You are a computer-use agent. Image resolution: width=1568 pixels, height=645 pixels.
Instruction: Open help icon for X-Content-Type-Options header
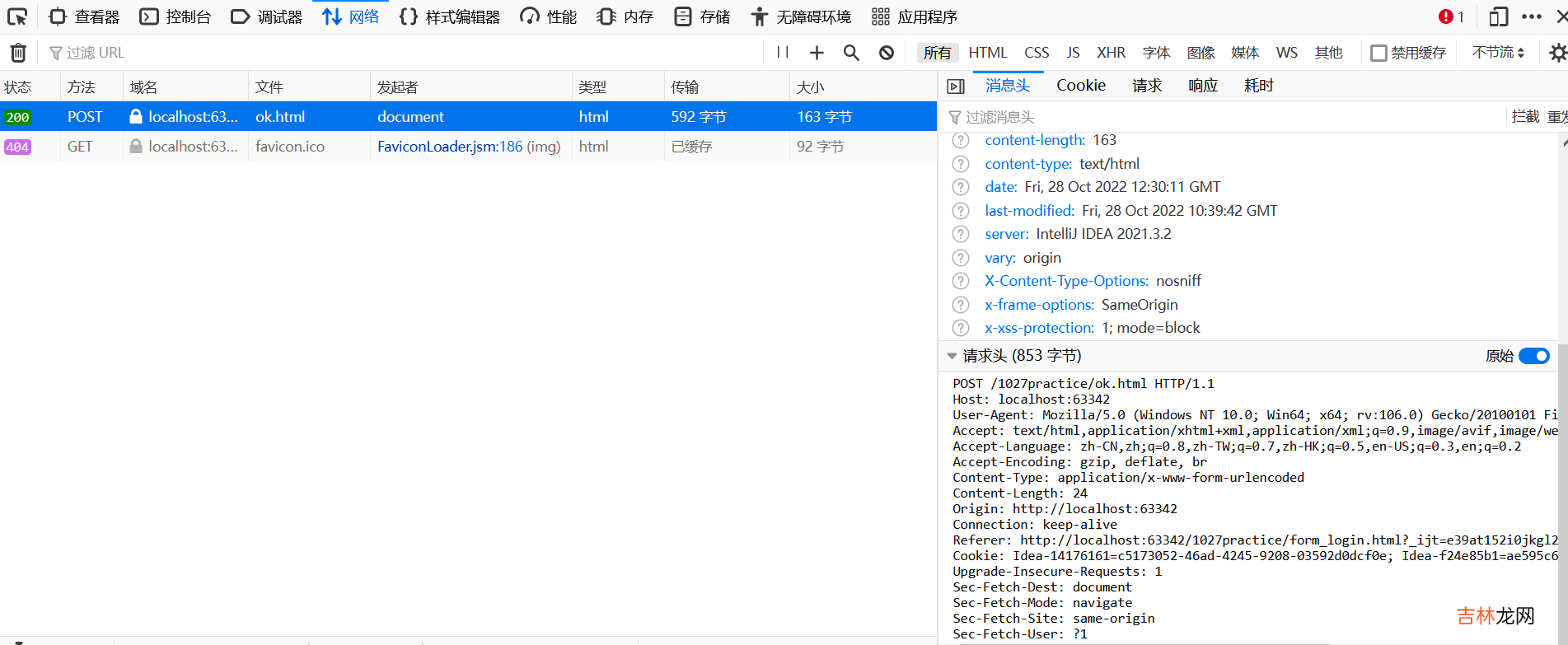pos(961,281)
